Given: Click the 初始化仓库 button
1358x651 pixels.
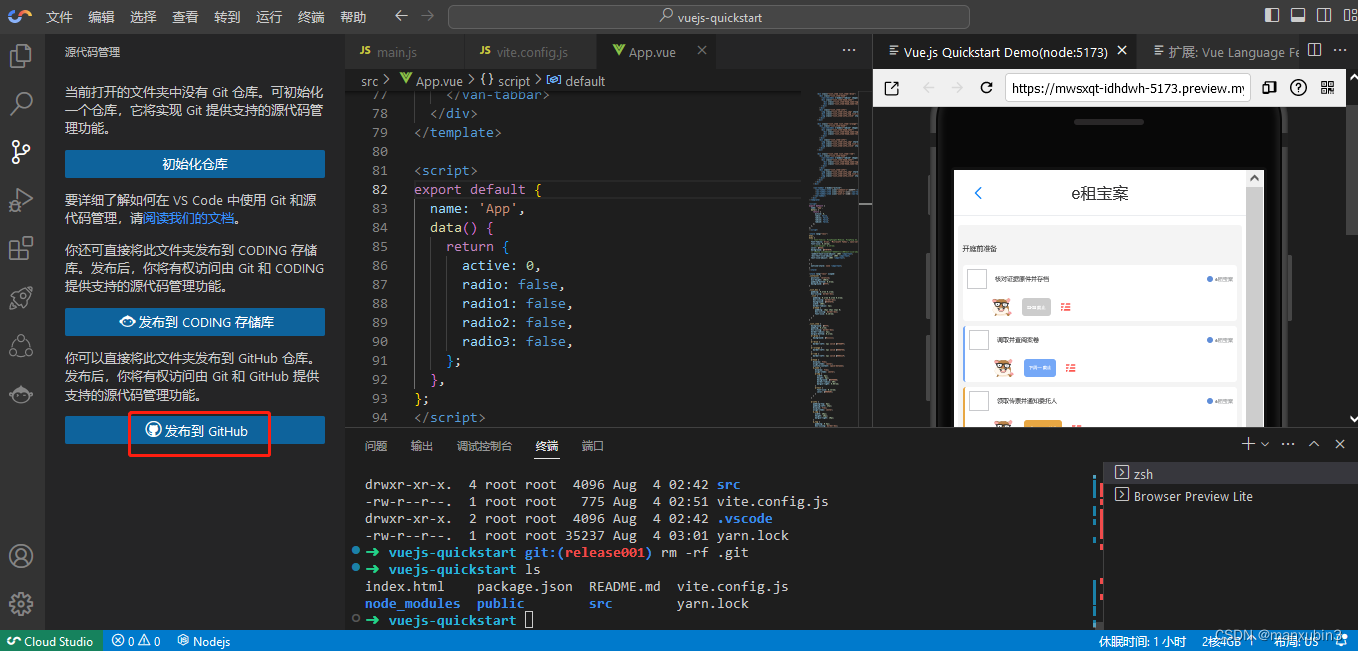Looking at the screenshot, I should click(195, 164).
